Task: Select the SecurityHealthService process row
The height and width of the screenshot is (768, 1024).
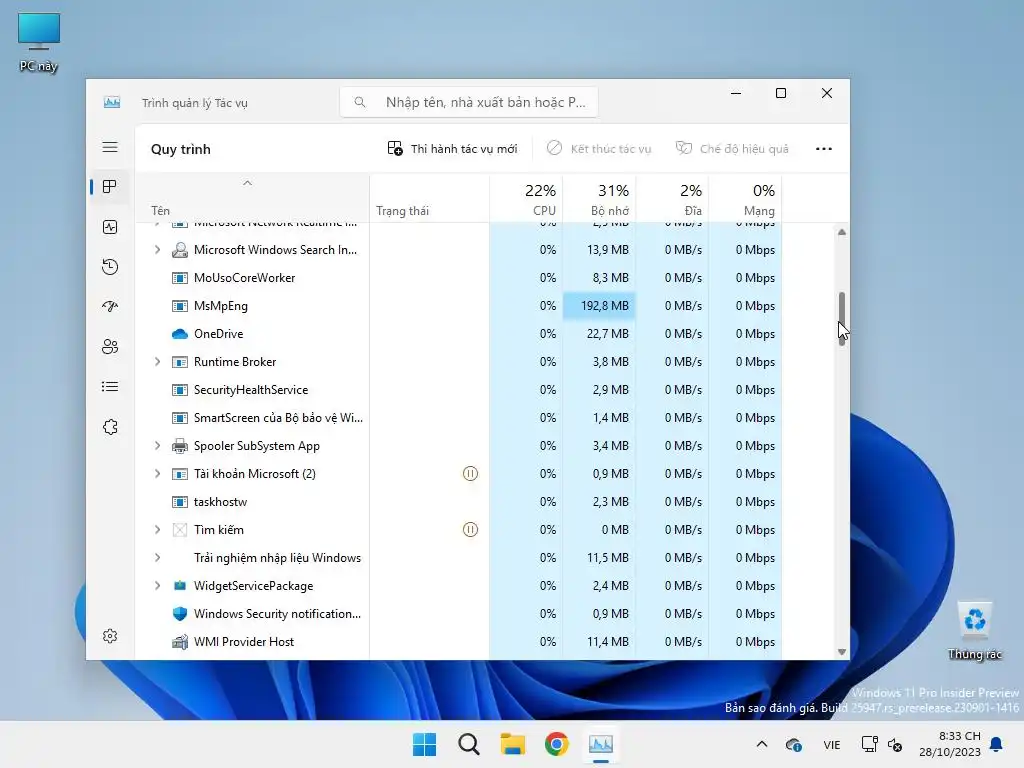Action: click(x=458, y=390)
